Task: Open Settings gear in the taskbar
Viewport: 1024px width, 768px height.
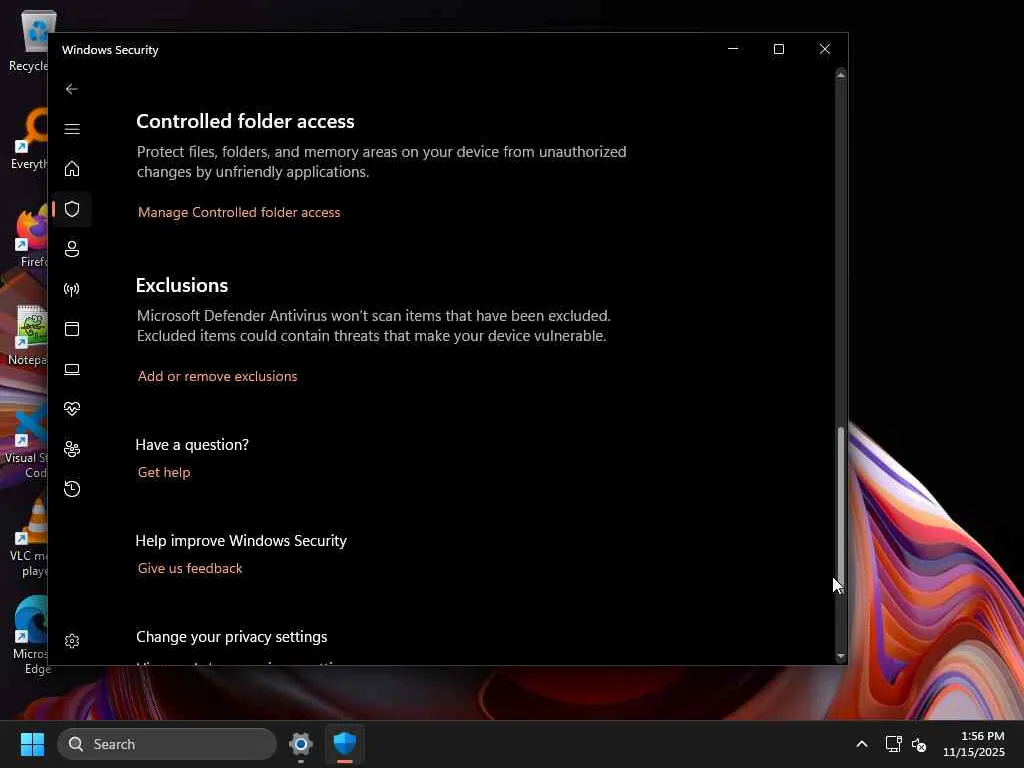Action: coord(301,744)
